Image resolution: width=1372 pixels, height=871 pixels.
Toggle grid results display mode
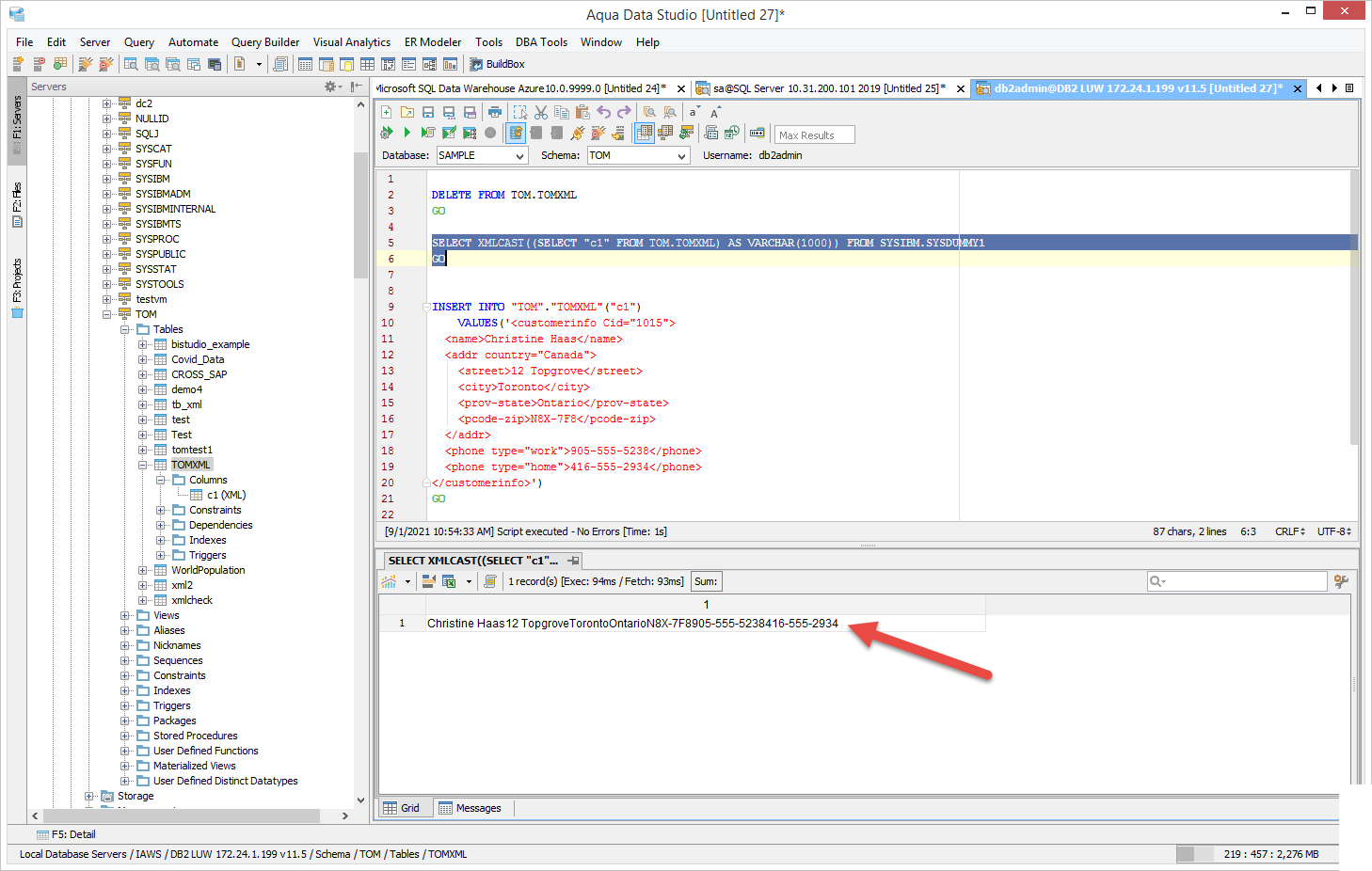[645, 133]
